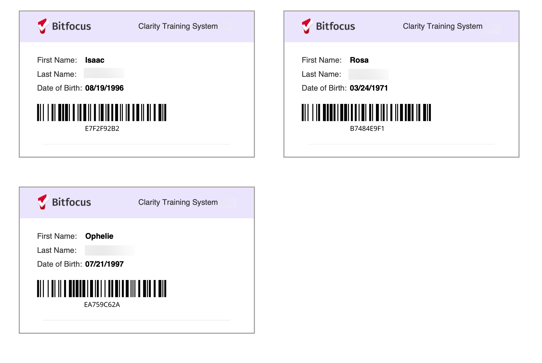Click the Bitfocus logo on Rosa's card
542x363 pixels.
328,26
